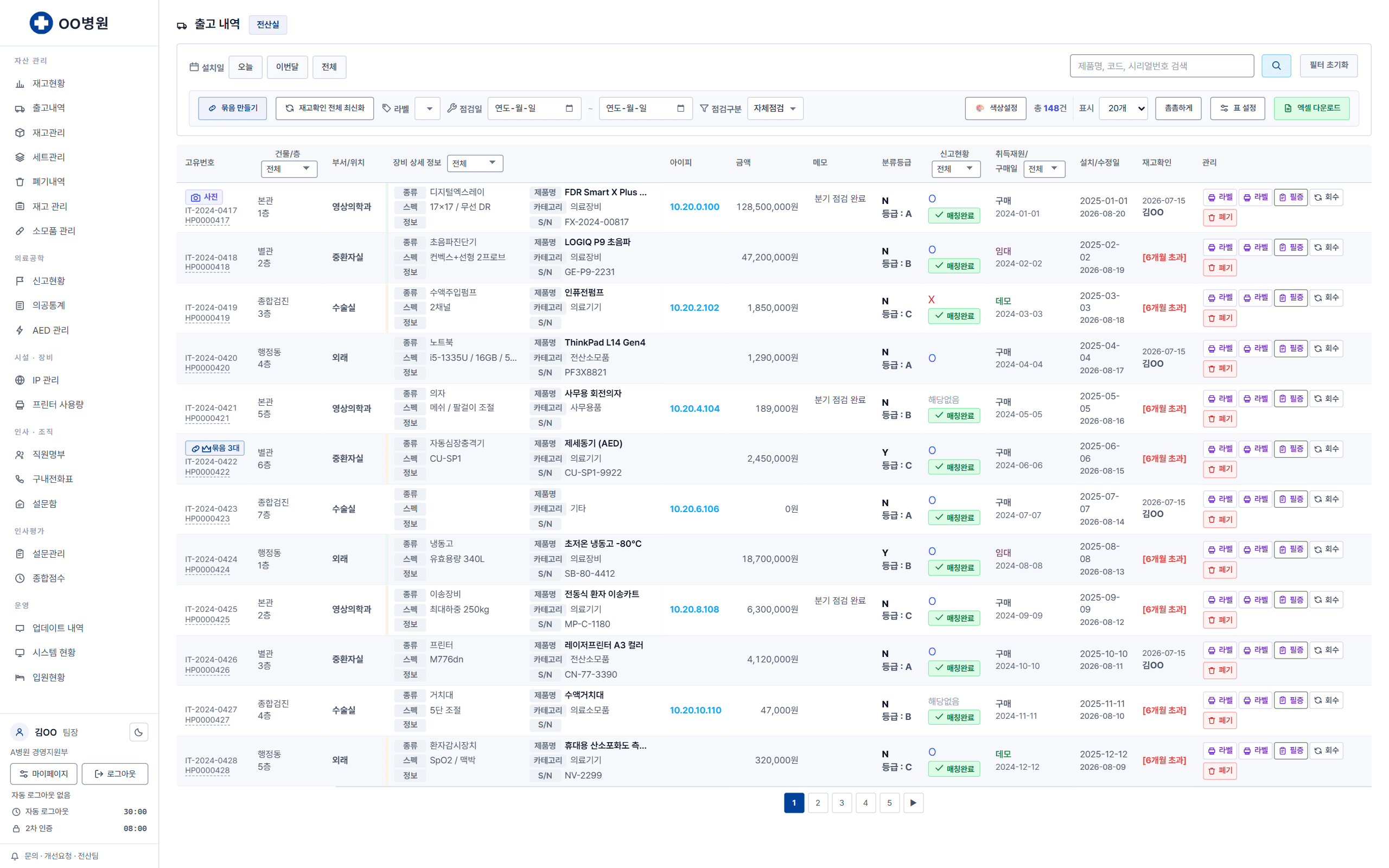This screenshot has width=1389, height=868.
Task: Click the 로그아웃 button
Action: (x=115, y=774)
